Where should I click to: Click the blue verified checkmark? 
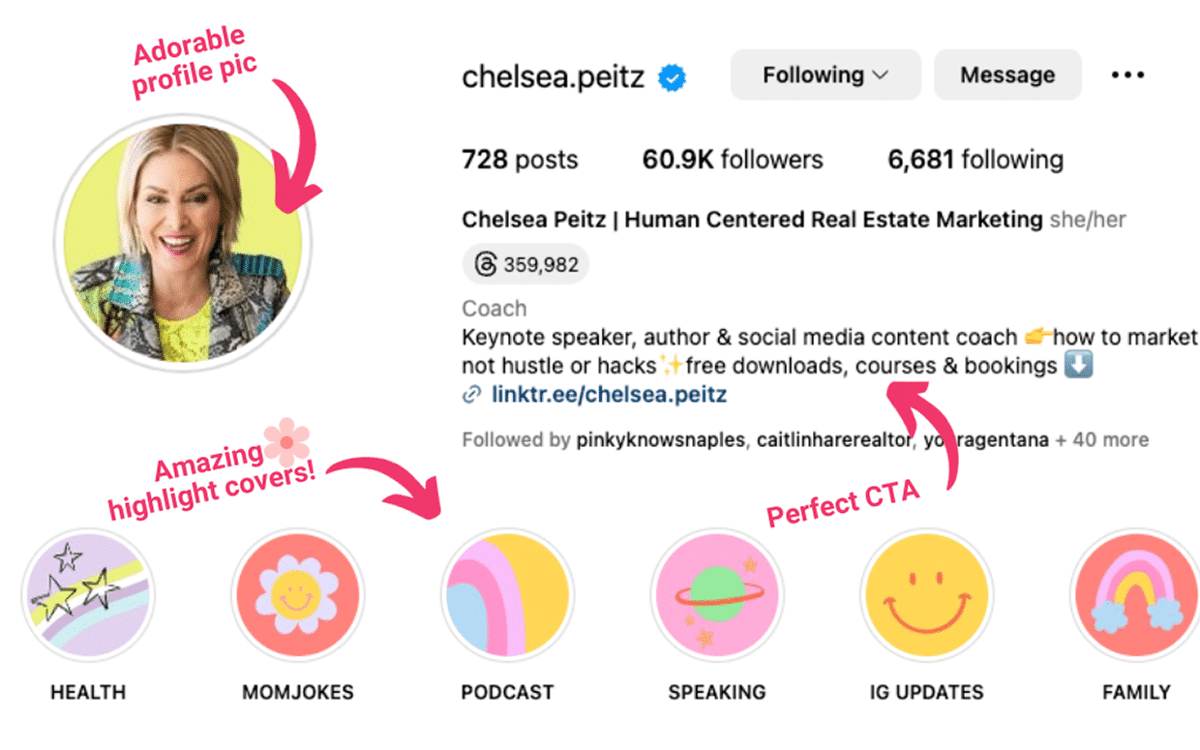[672, 75]
